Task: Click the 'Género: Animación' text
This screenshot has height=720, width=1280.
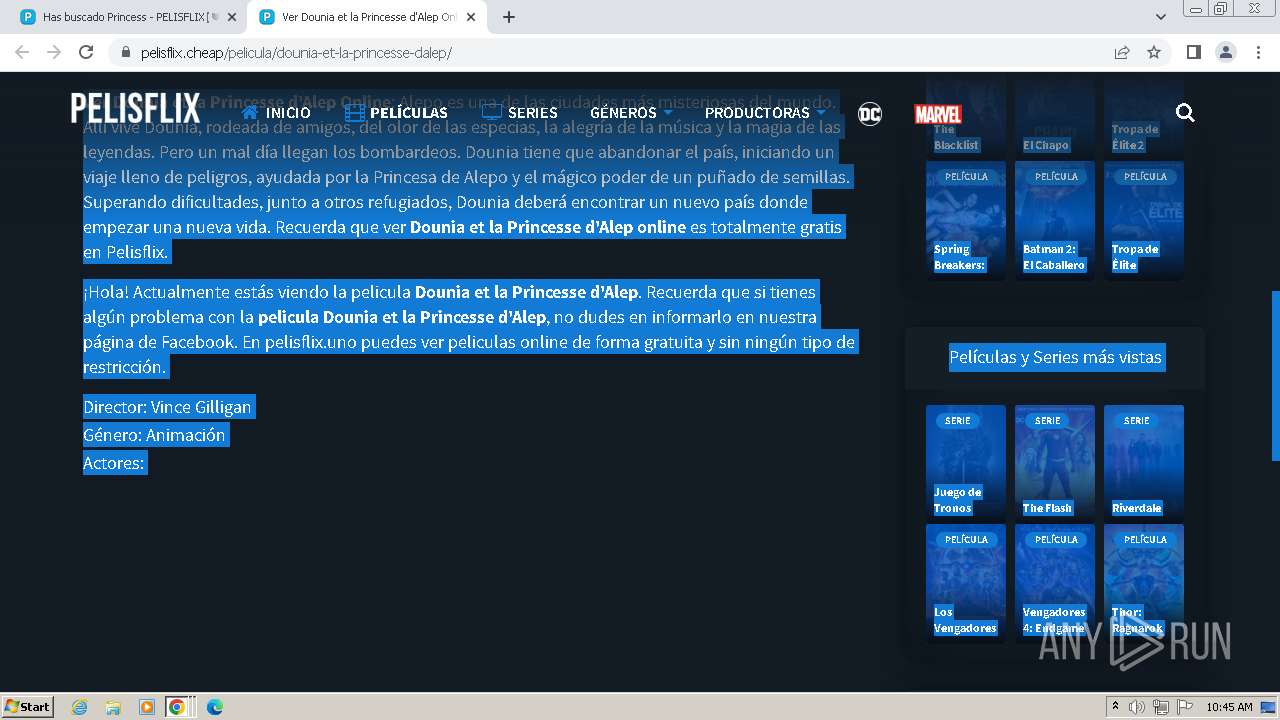Action: pos(155,435)
